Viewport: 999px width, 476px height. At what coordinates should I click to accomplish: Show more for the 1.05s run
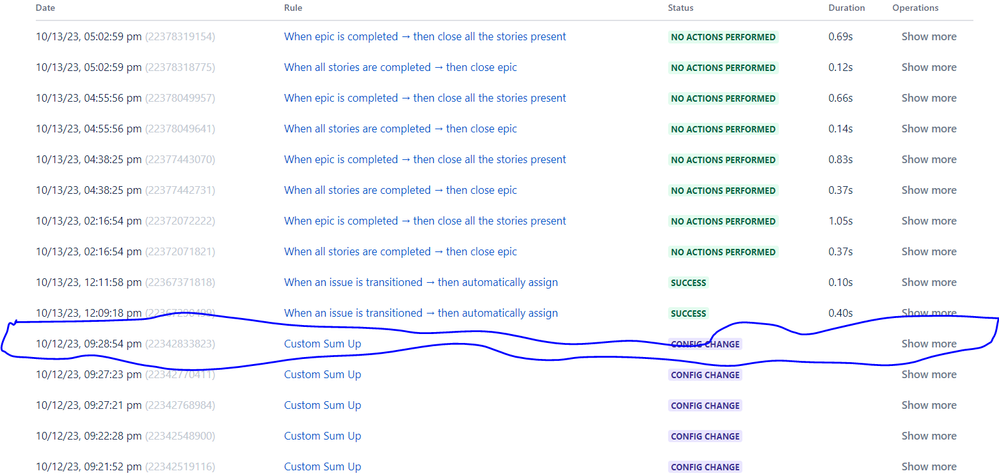tap(929, 221)
